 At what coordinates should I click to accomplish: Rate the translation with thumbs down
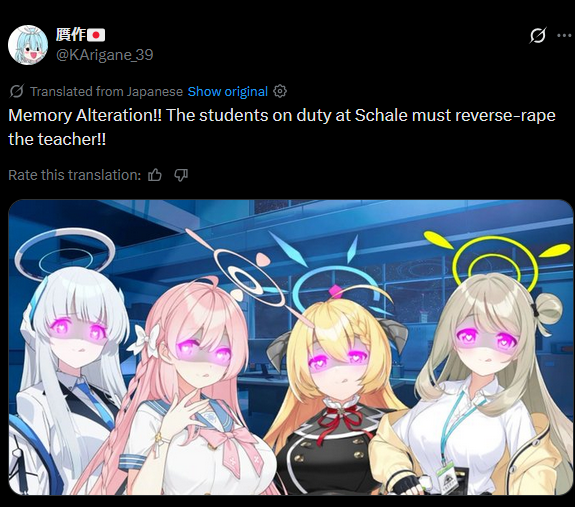click(x=181, y=175)
